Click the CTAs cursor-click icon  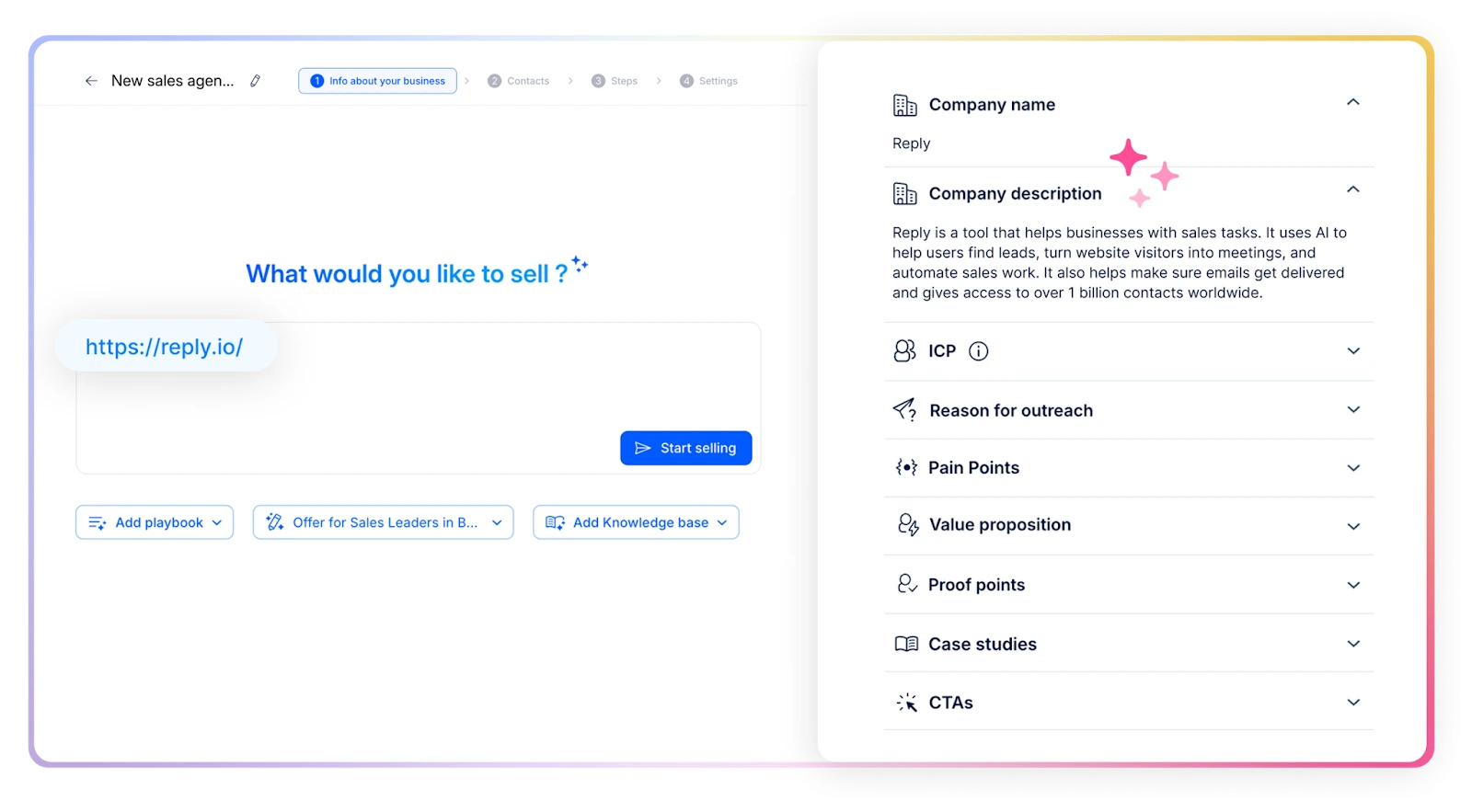click(906, 703)
